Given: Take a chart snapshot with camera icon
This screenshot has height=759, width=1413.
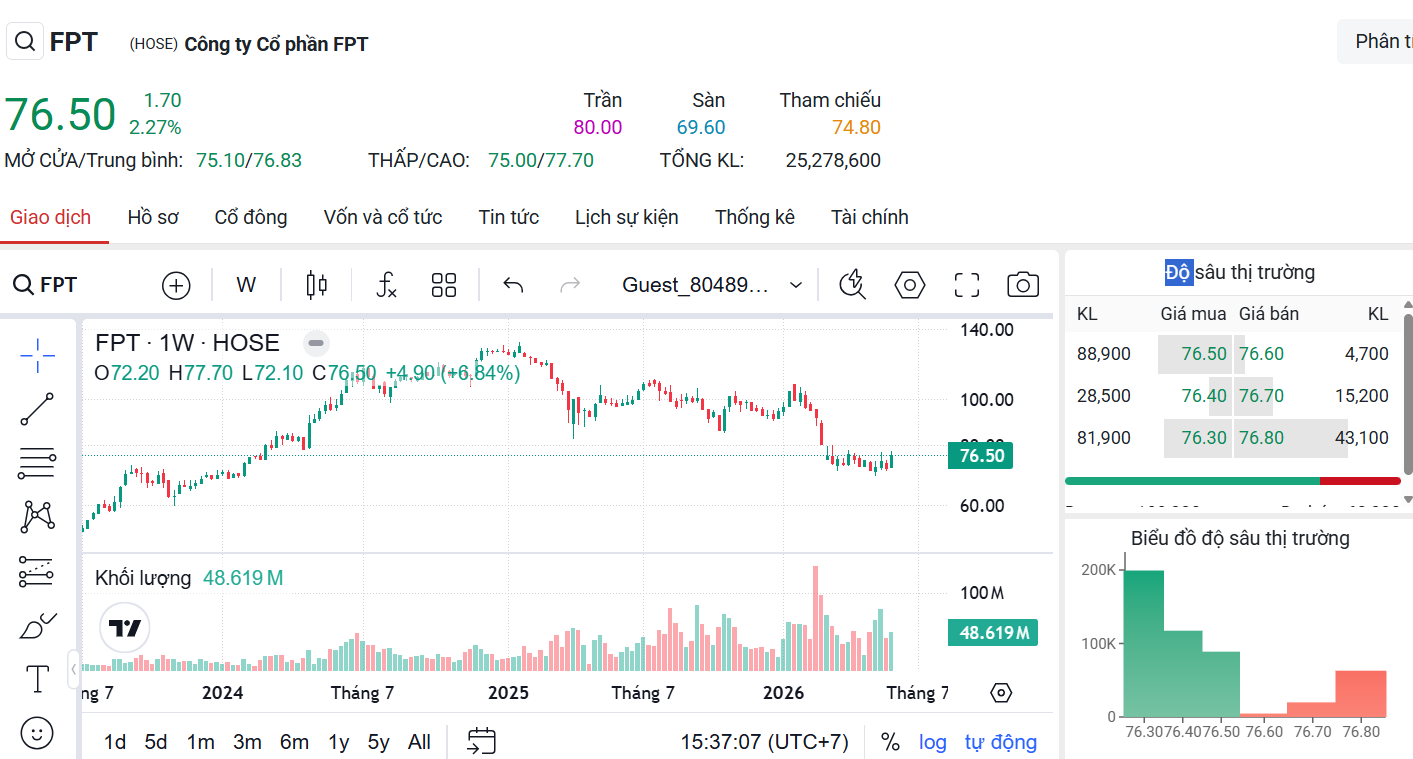Looking at the screenshot, I should pos(1023,285).
